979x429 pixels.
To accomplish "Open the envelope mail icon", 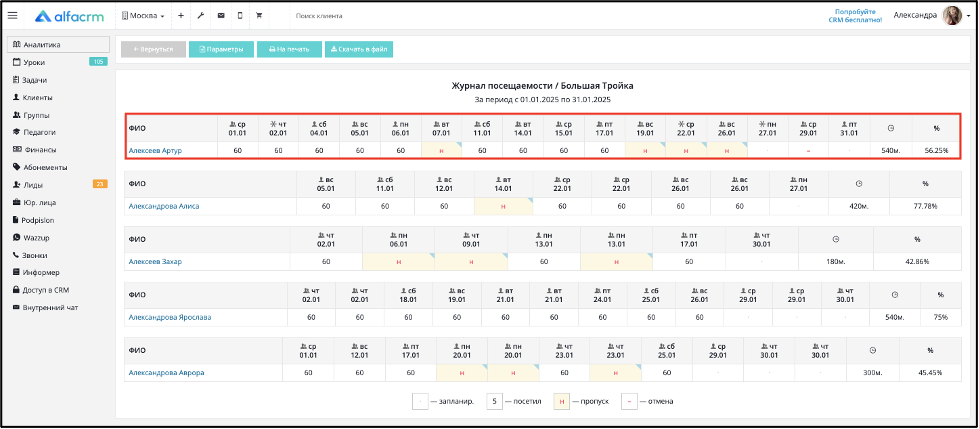I will point(220,16).
